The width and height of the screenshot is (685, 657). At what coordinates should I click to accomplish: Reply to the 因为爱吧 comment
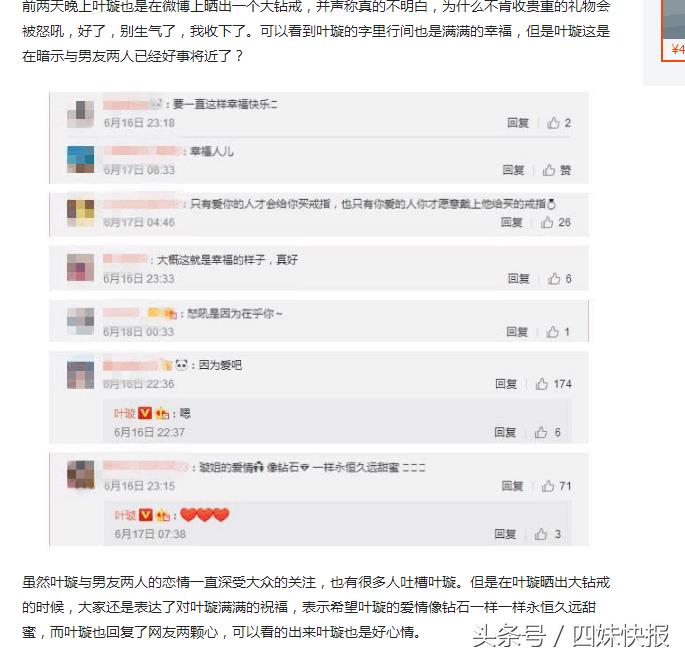click(x=506, y=384)
